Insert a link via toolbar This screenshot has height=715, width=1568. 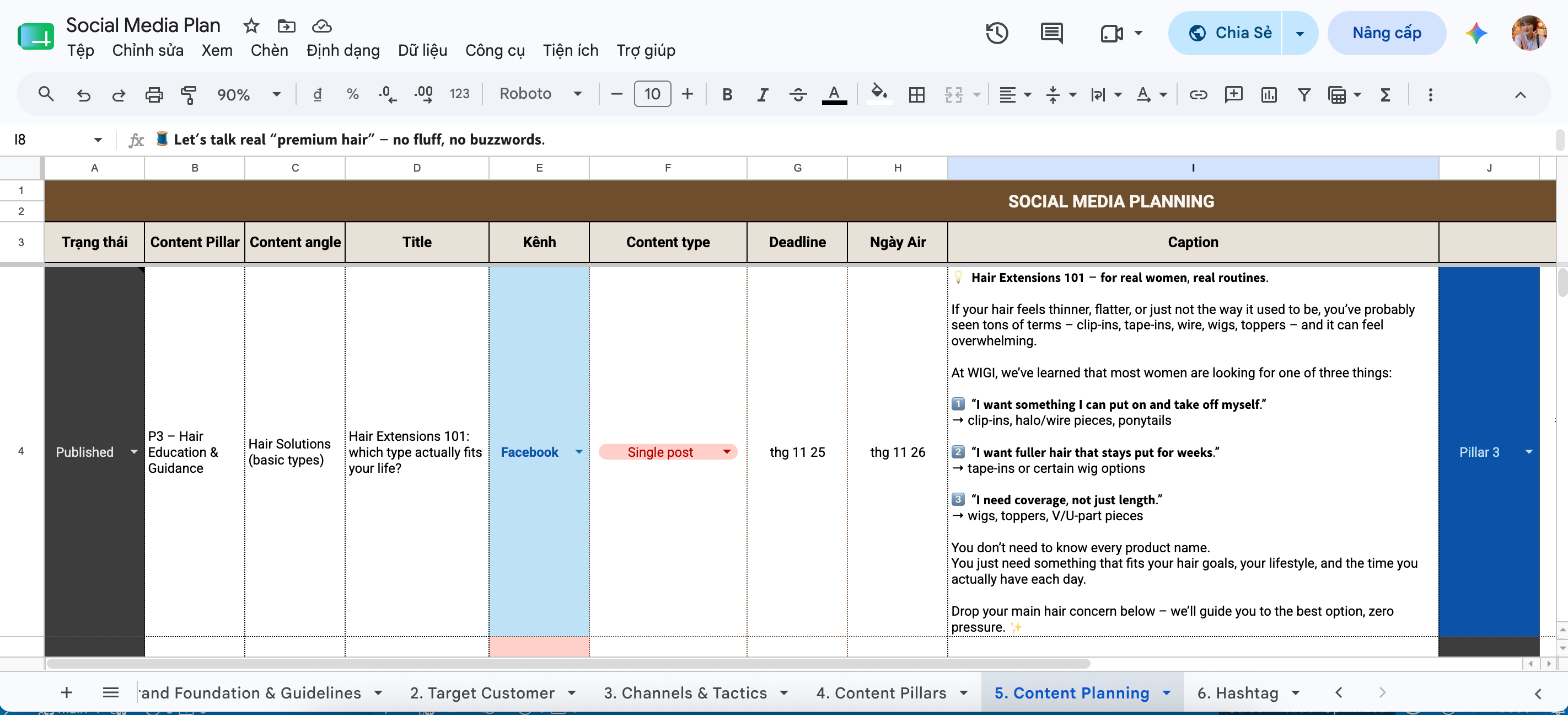[1198, 94]
